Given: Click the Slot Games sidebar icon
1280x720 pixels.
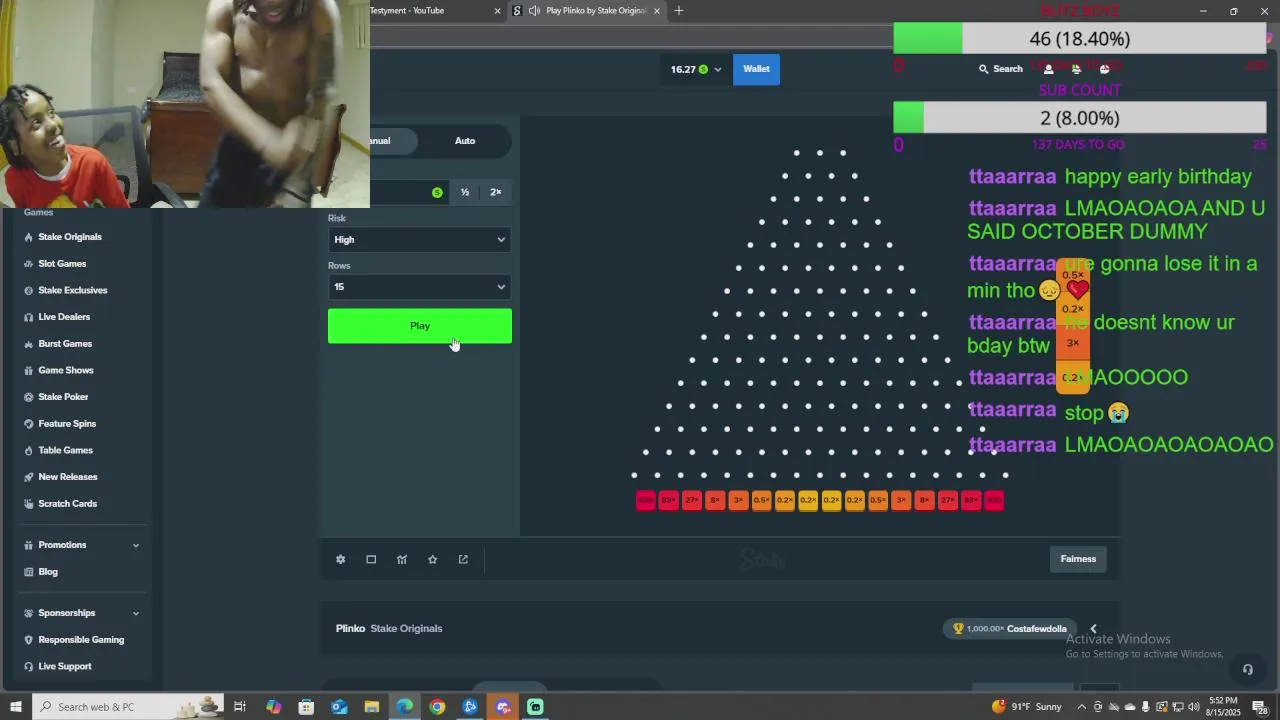Looking at the screenshot, I should tap(29, 264).
